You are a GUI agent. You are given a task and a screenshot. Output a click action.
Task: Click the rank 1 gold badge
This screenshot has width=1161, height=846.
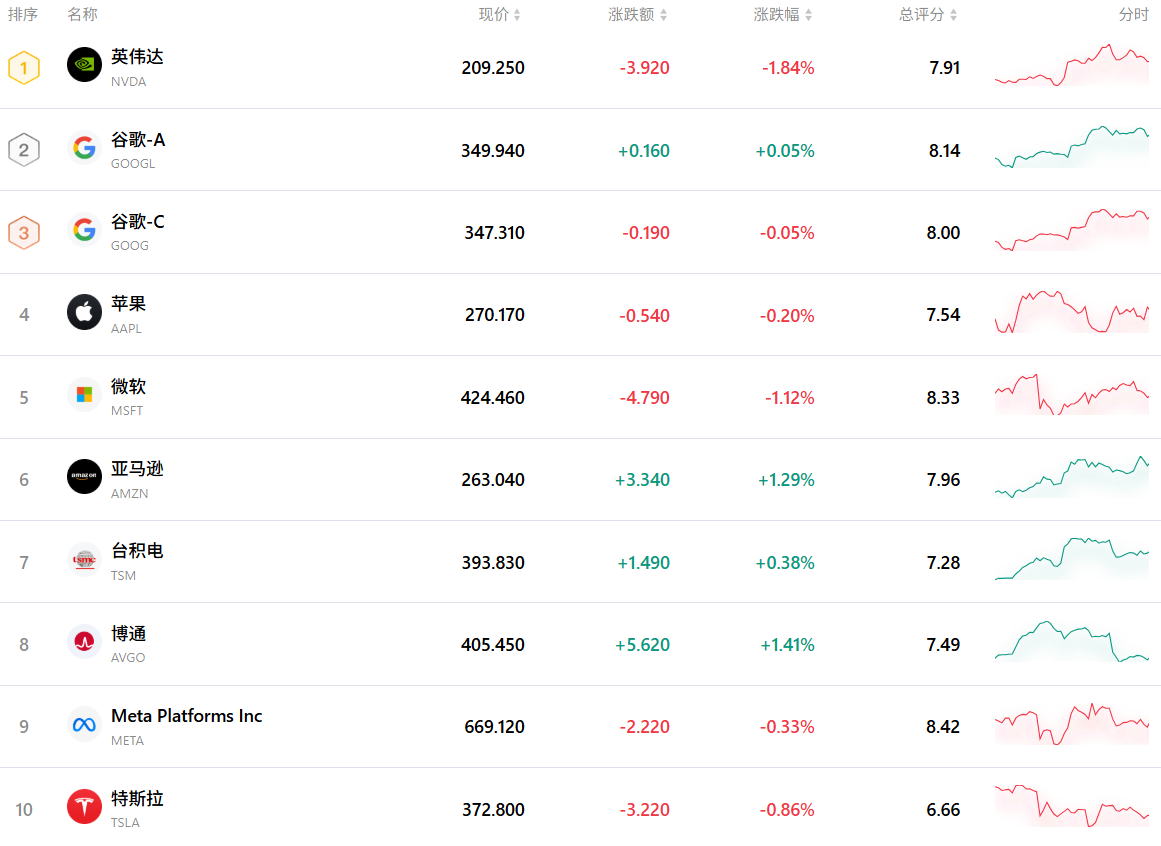click(x=24, y=68)
